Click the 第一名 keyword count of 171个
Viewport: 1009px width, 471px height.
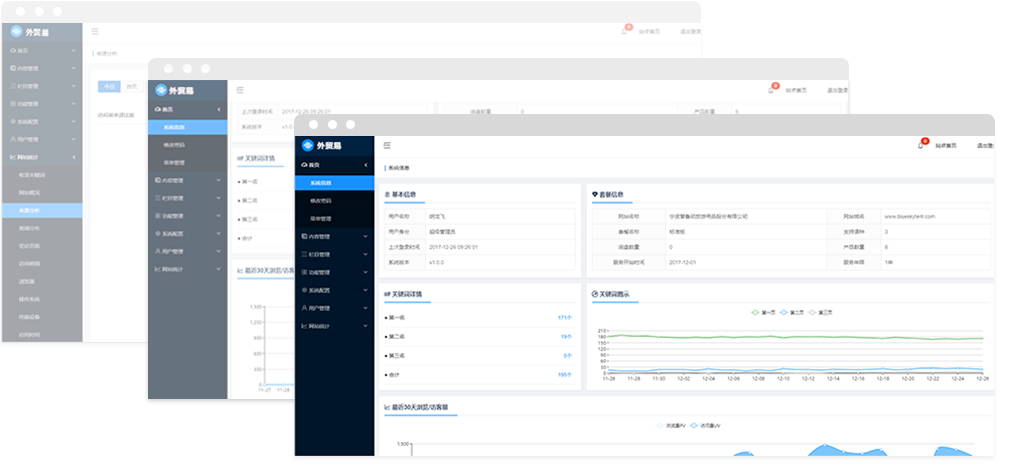click(x=564, y=317)
